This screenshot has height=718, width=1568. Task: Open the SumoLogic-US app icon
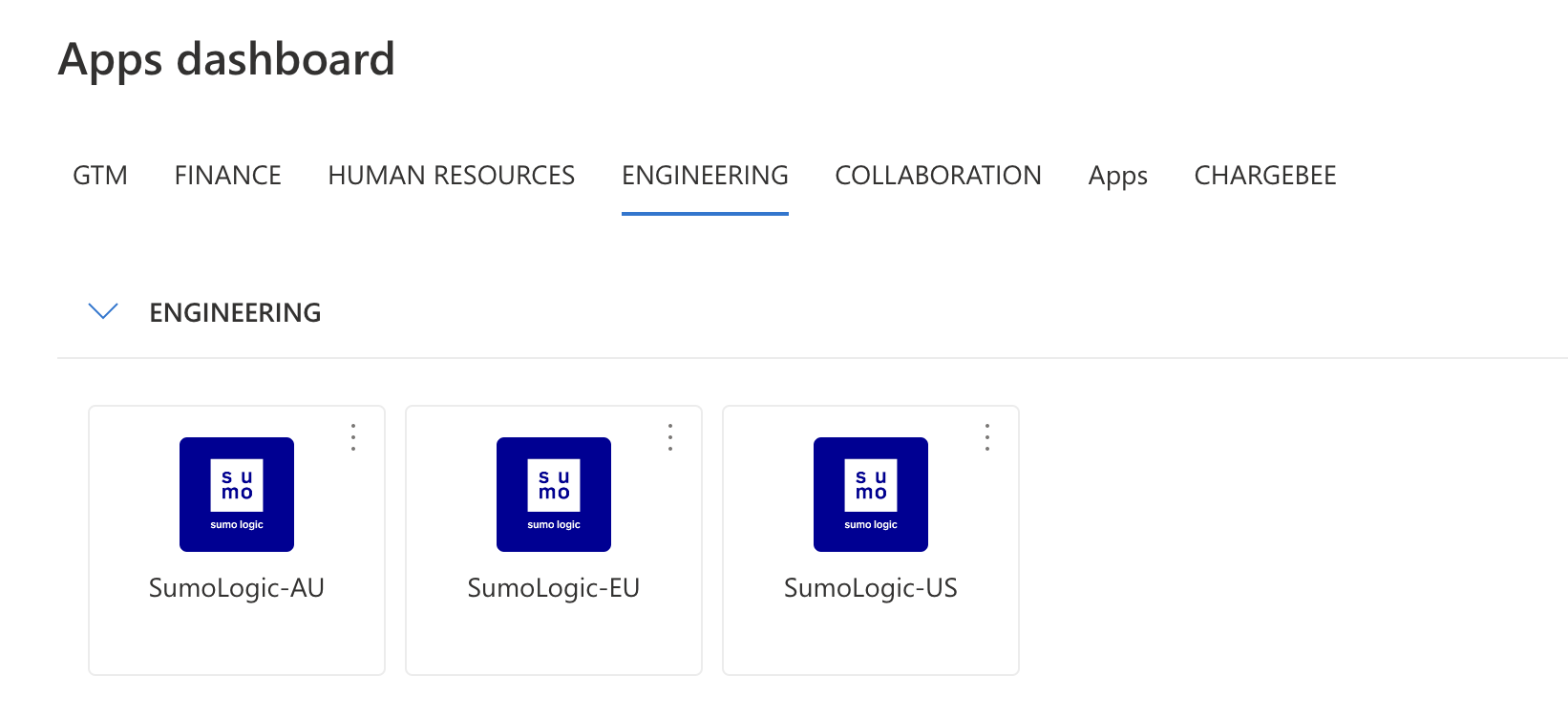coord(871,495)
